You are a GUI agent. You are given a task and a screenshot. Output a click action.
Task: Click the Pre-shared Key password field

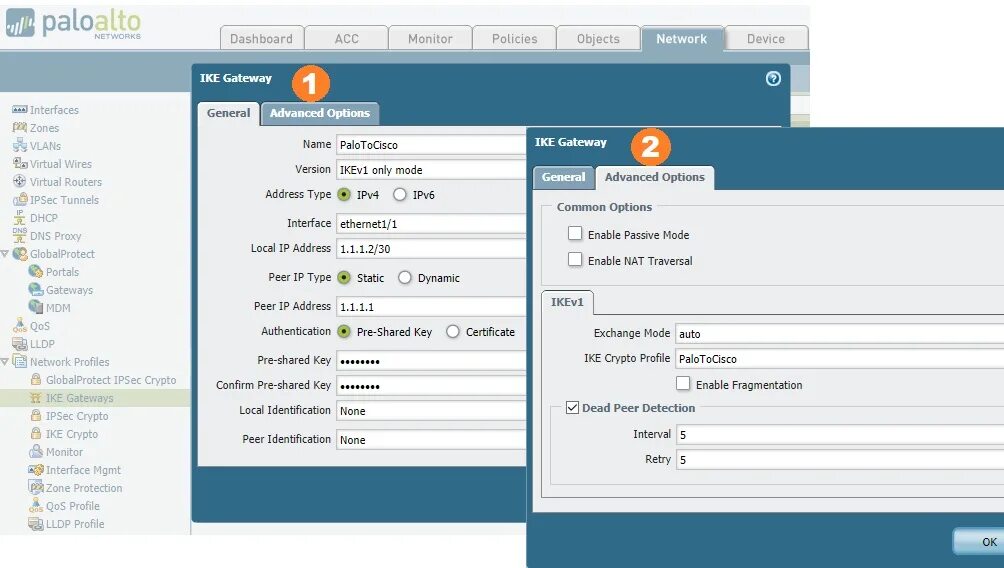point(431,361)
